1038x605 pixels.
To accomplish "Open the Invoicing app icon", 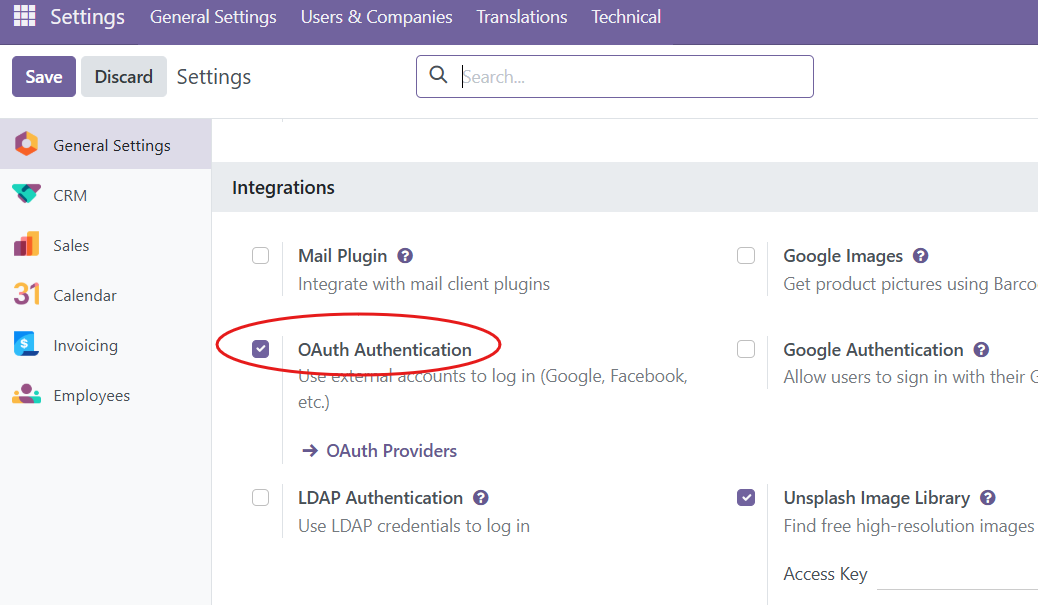I will (26, 345).
